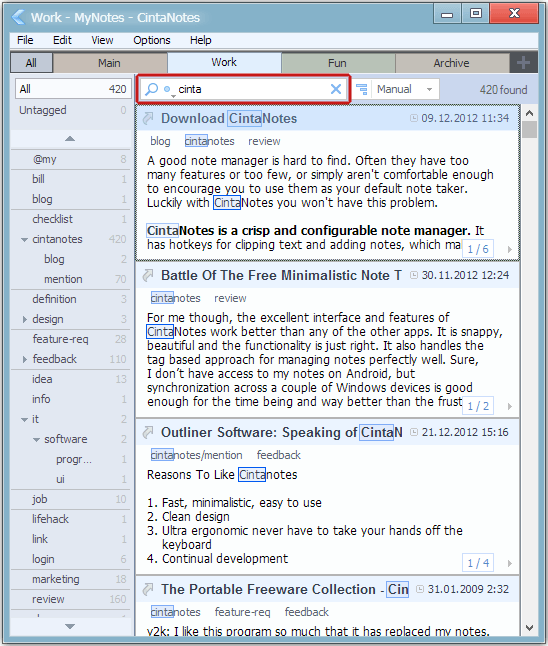Click the CintaNotes back arrow logo icon

[x=19, y=17]
